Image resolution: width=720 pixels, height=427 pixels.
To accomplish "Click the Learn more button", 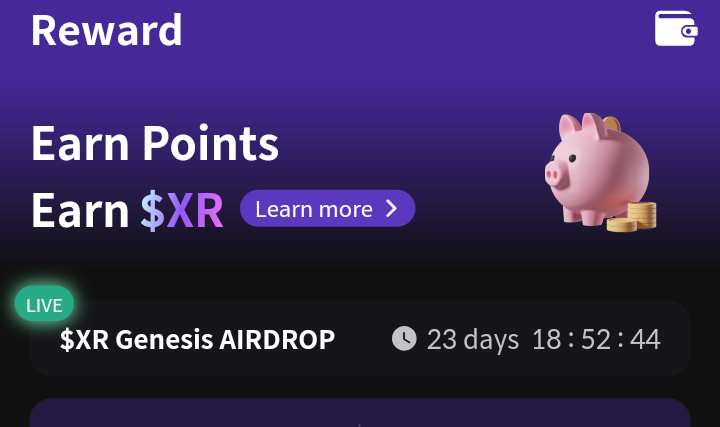I will [327, 208].
